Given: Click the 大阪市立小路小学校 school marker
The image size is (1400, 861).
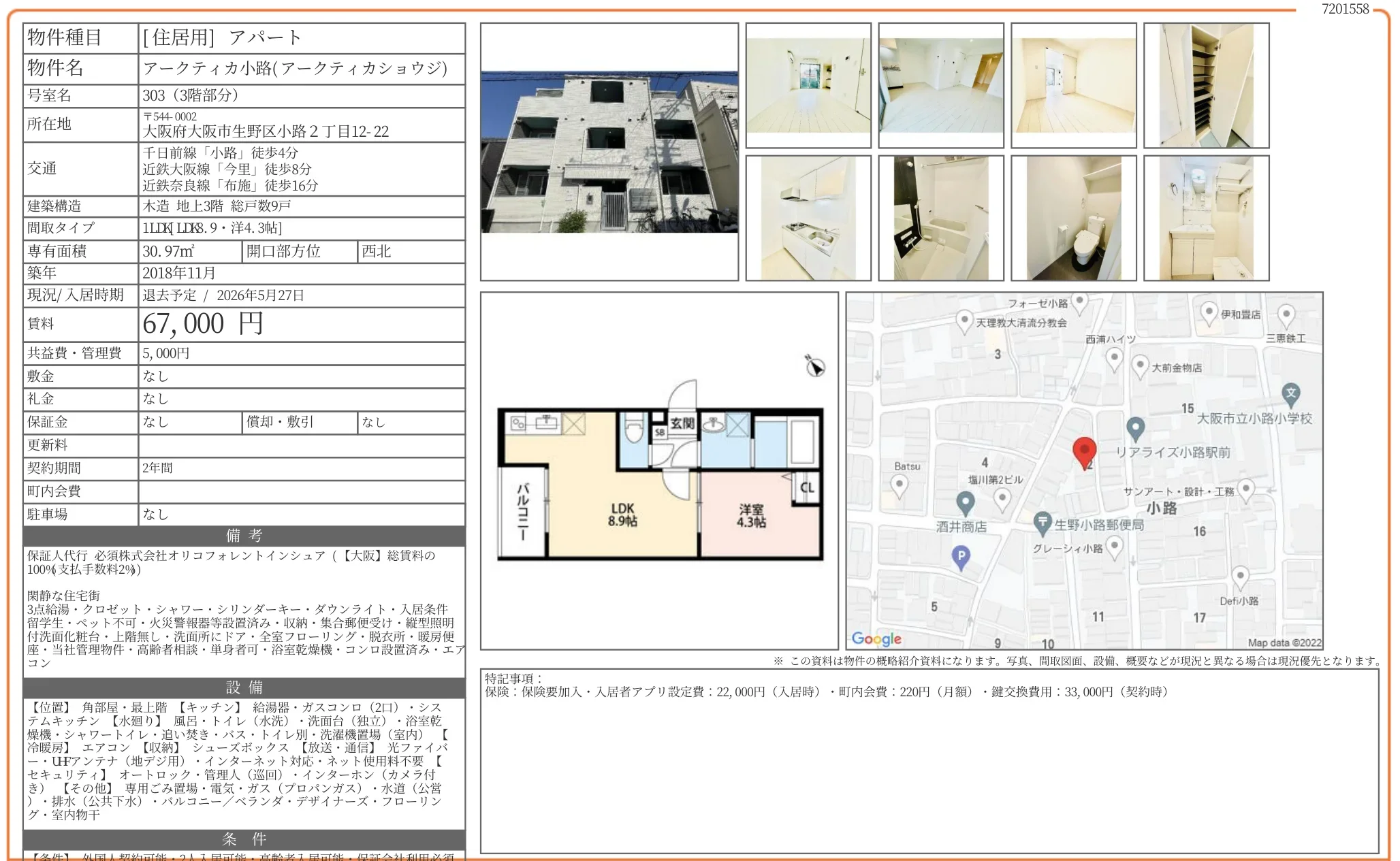Looking at the screenshot, I should [1290, 393].
